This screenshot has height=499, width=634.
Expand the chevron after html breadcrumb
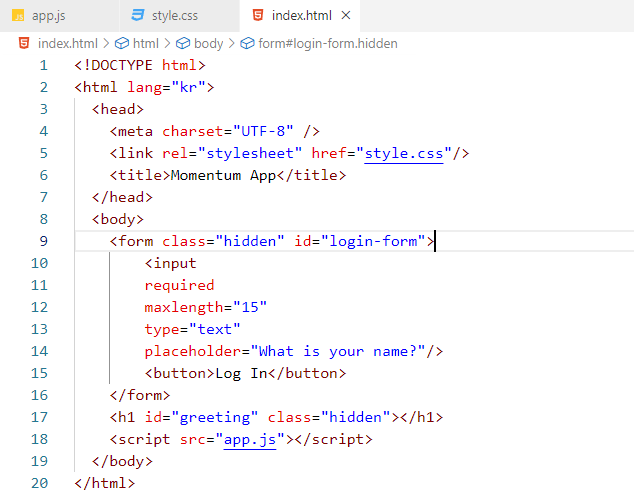[x=167, y=43]
